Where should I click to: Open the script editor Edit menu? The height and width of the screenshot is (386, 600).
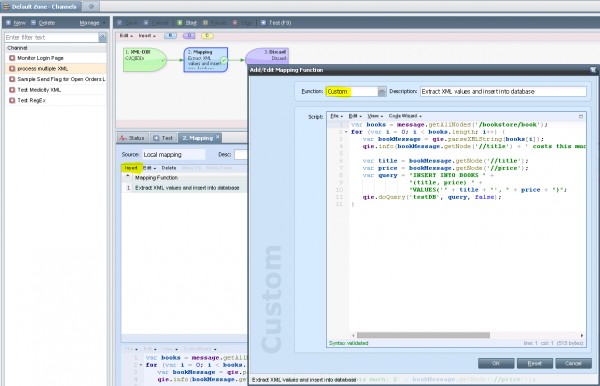coord(355,116)
